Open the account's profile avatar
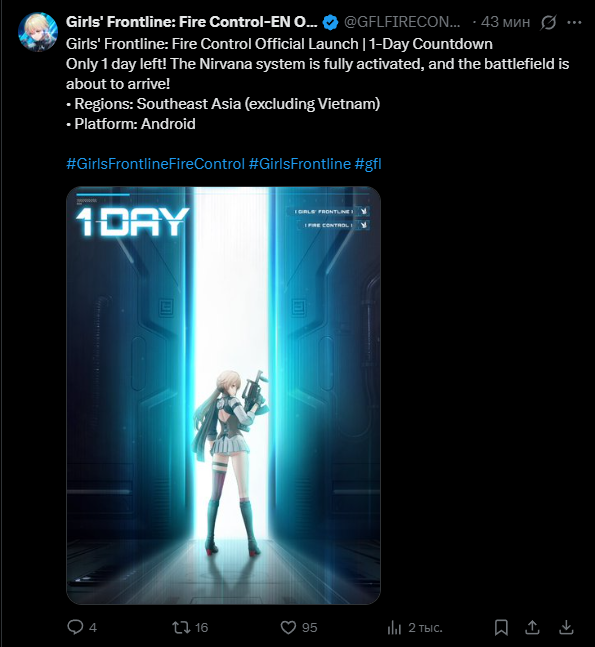The image size is (595, 647). pyautogui.click(x=38, y=32)
